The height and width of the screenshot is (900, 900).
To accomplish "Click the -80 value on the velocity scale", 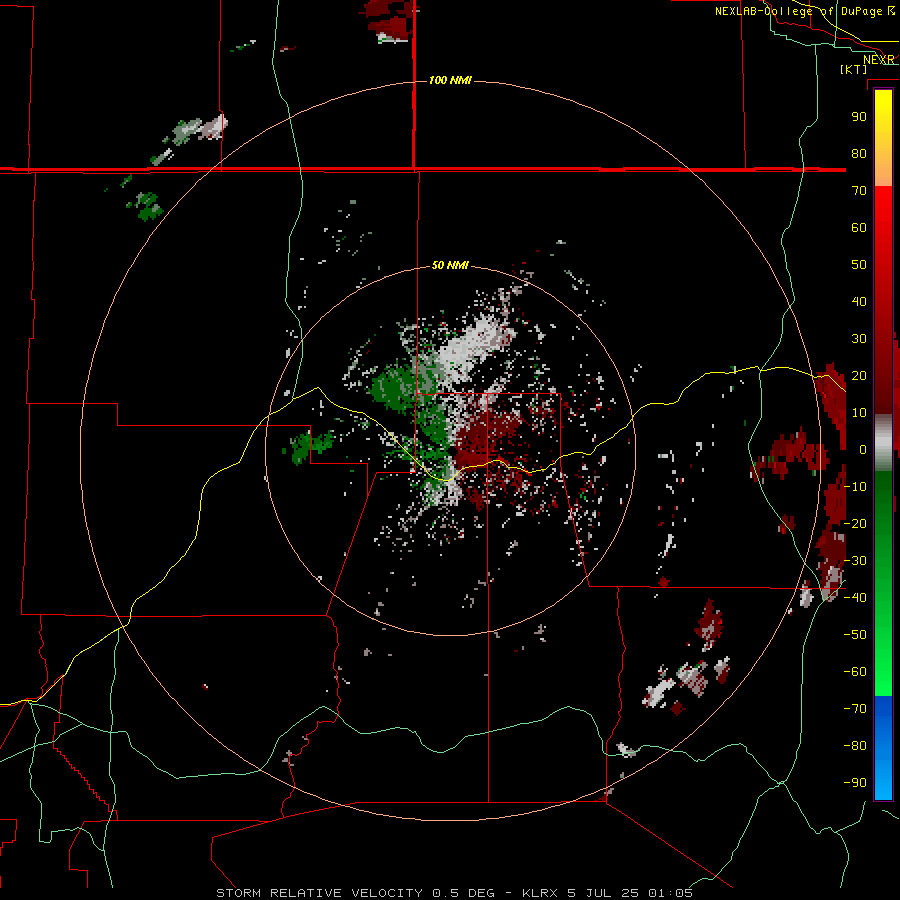I will point(855,746).
